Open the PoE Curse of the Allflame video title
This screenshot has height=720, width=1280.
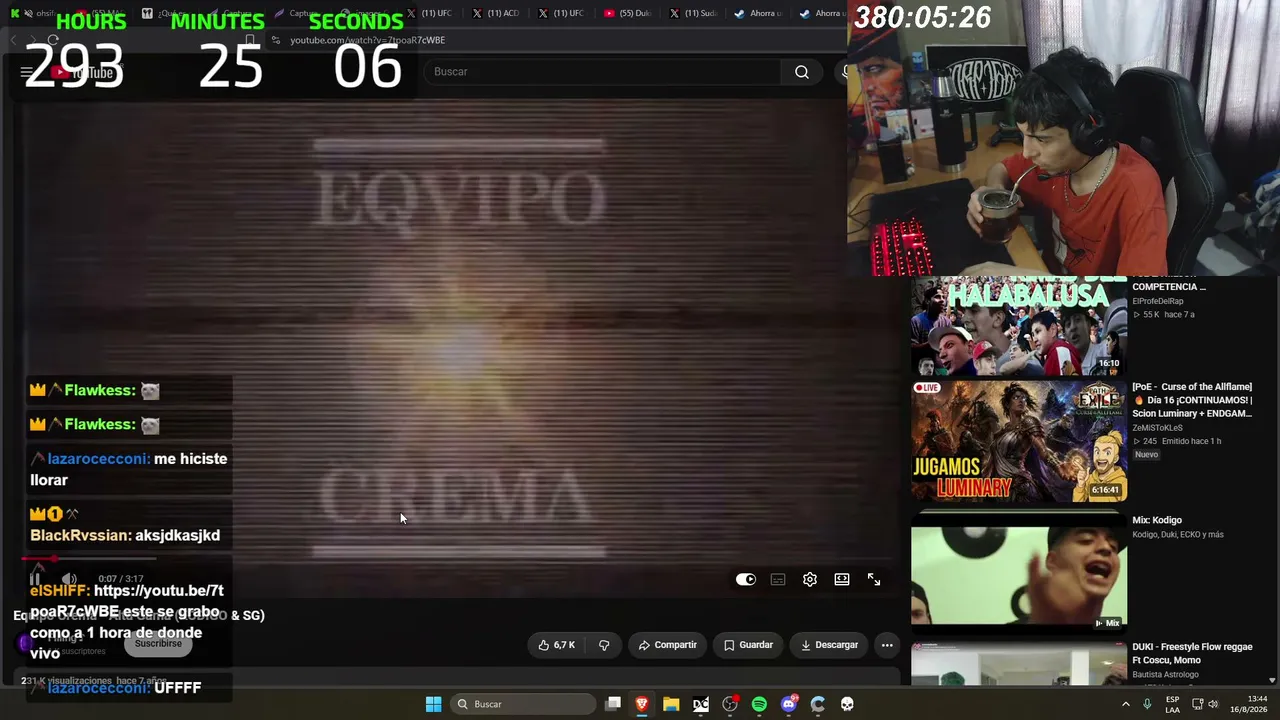1192,400
